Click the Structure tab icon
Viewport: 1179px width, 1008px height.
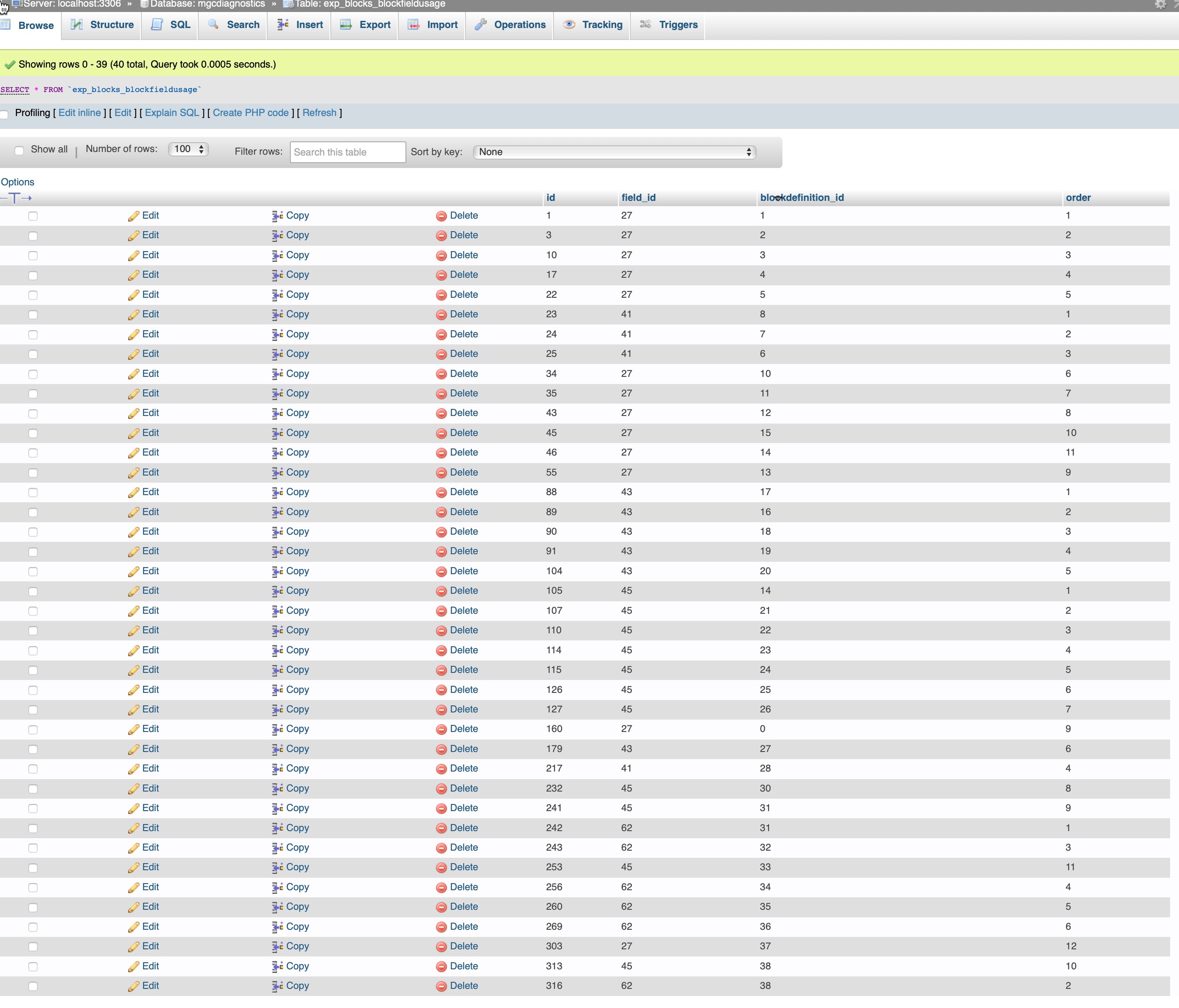click(77, 24)
